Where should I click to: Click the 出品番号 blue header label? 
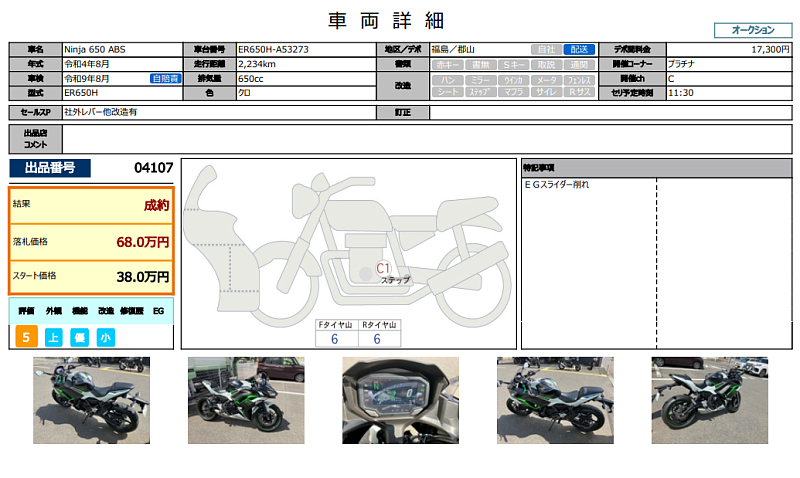point(50,168)
